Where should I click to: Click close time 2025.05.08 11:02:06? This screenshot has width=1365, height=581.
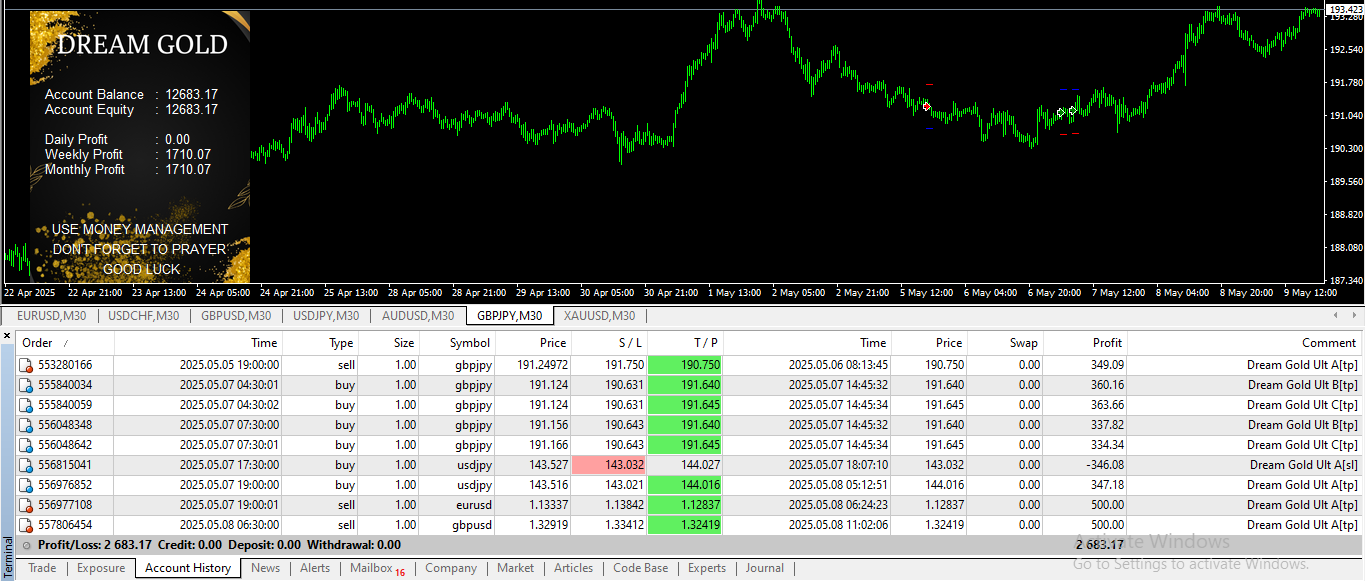click(x=838, y=525)
